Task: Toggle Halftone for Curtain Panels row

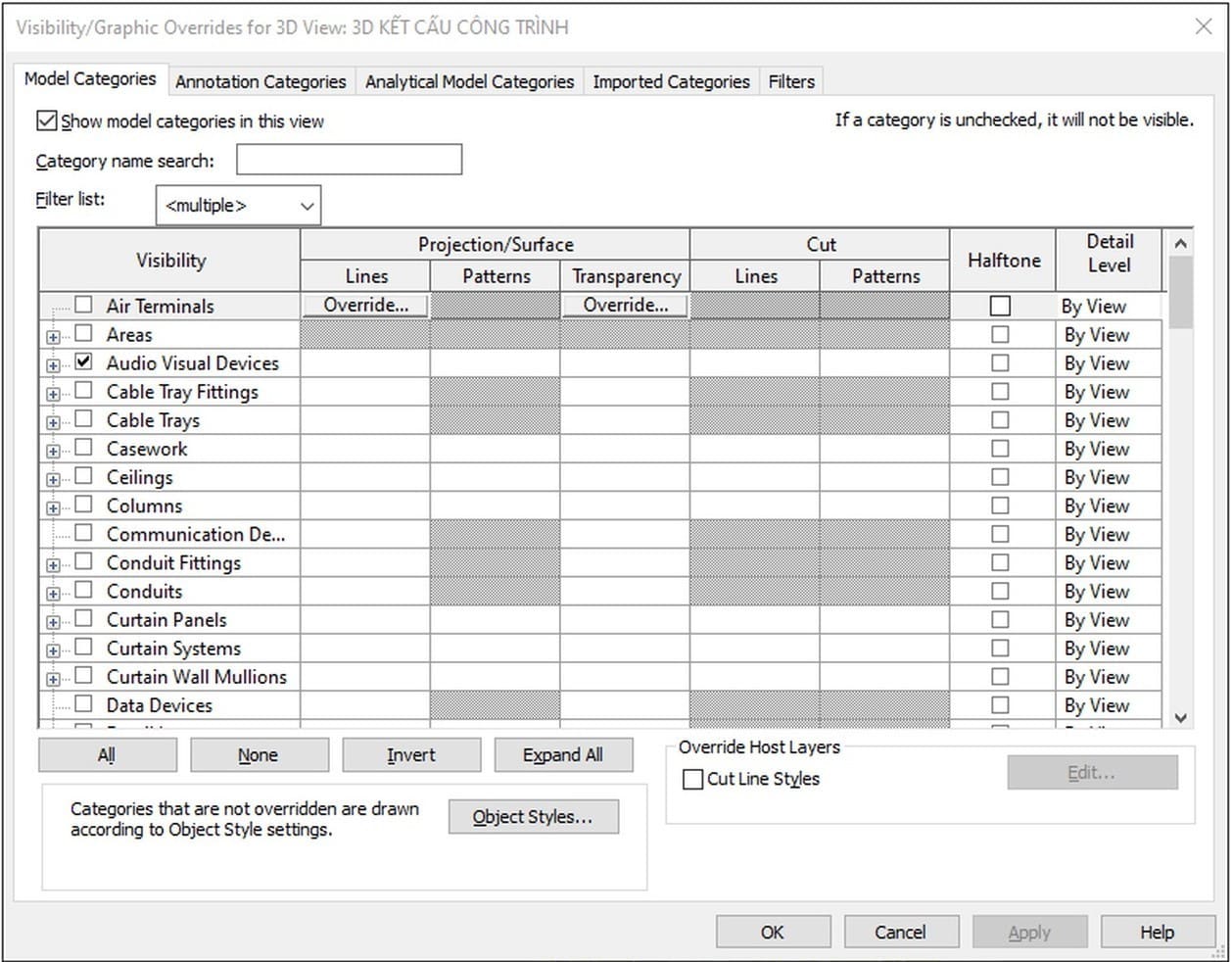Action: click(1000, 619)
